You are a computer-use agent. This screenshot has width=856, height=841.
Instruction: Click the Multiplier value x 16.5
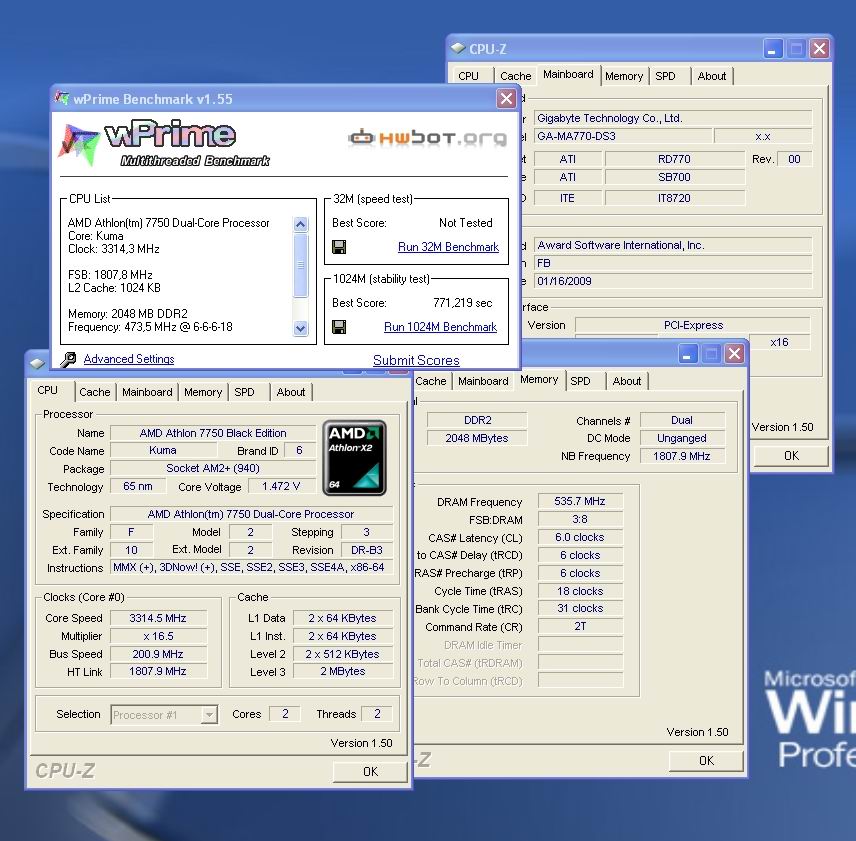[x=158, y=636]
